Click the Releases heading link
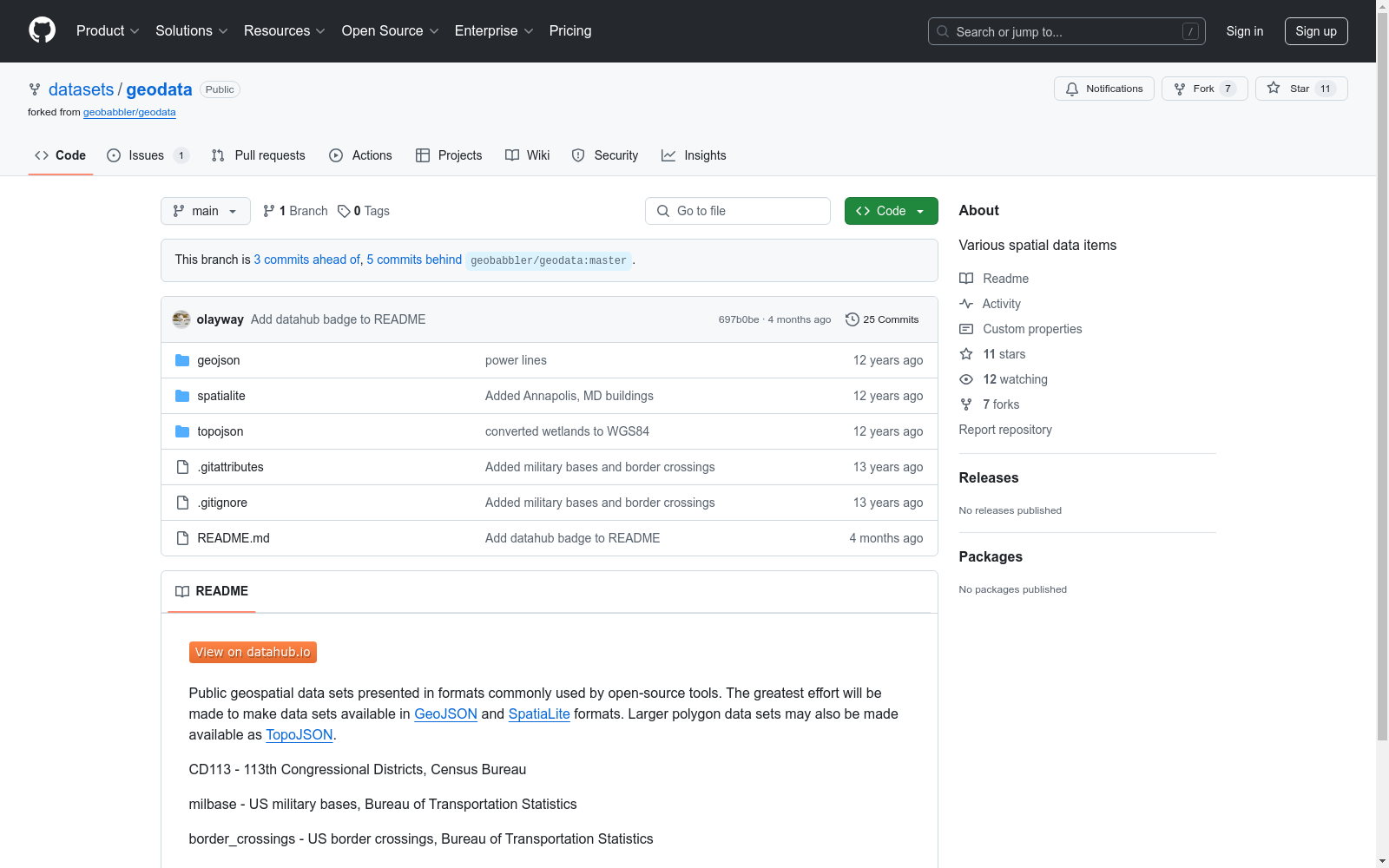 (x=989, y=477)
